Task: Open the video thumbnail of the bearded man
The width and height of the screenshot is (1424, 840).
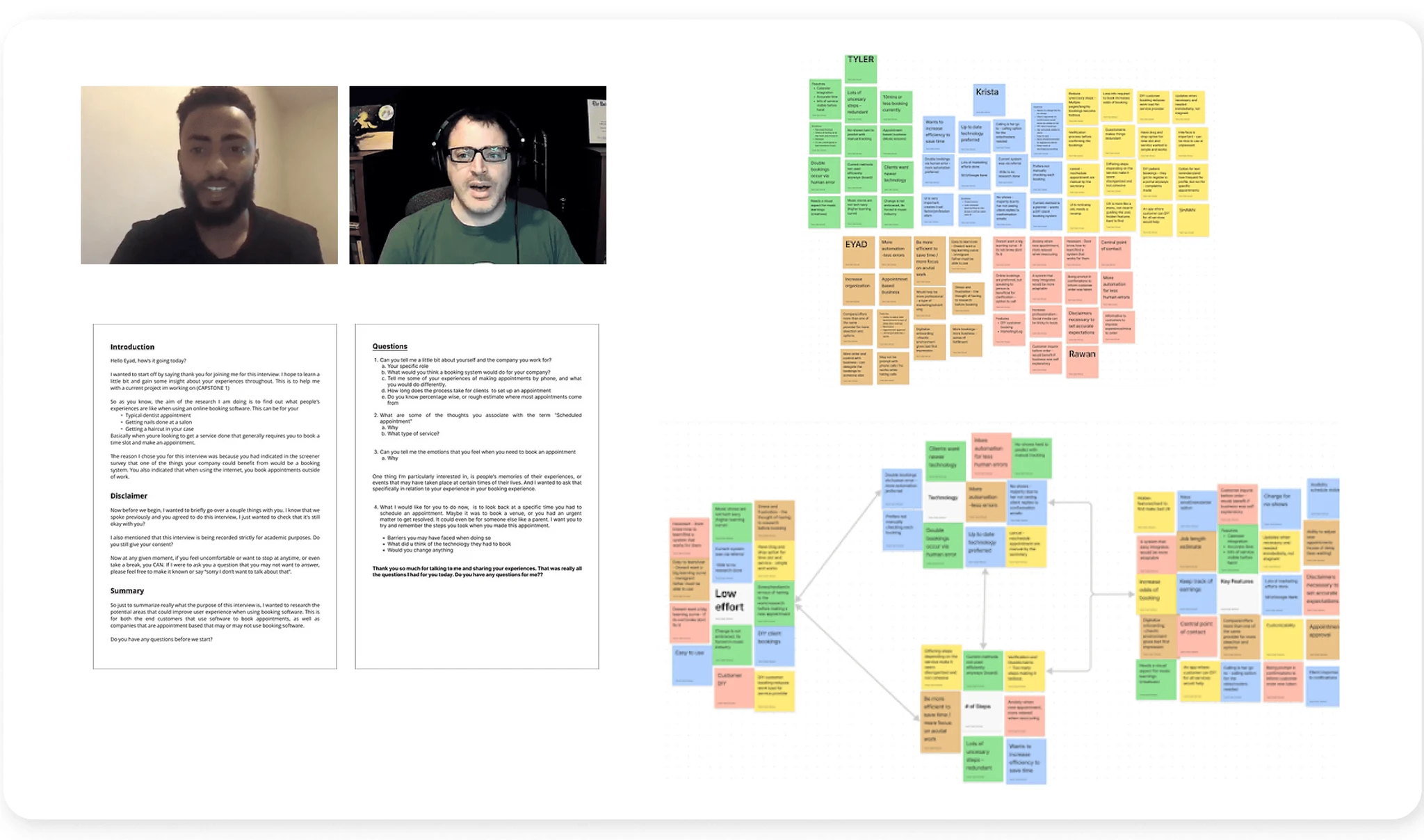Action: point(209,175)
